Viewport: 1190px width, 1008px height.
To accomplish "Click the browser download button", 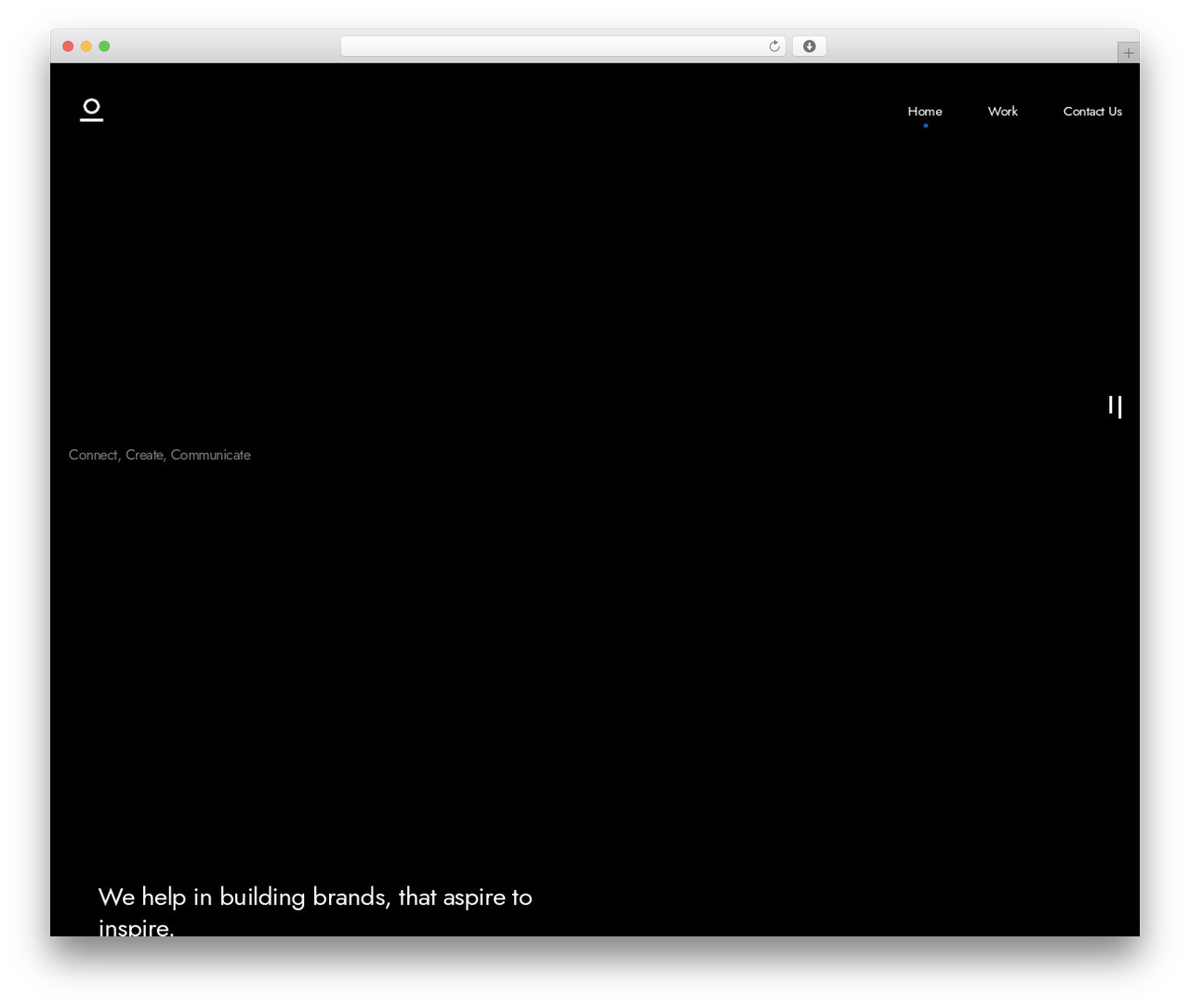I will (x=809, y=46).
